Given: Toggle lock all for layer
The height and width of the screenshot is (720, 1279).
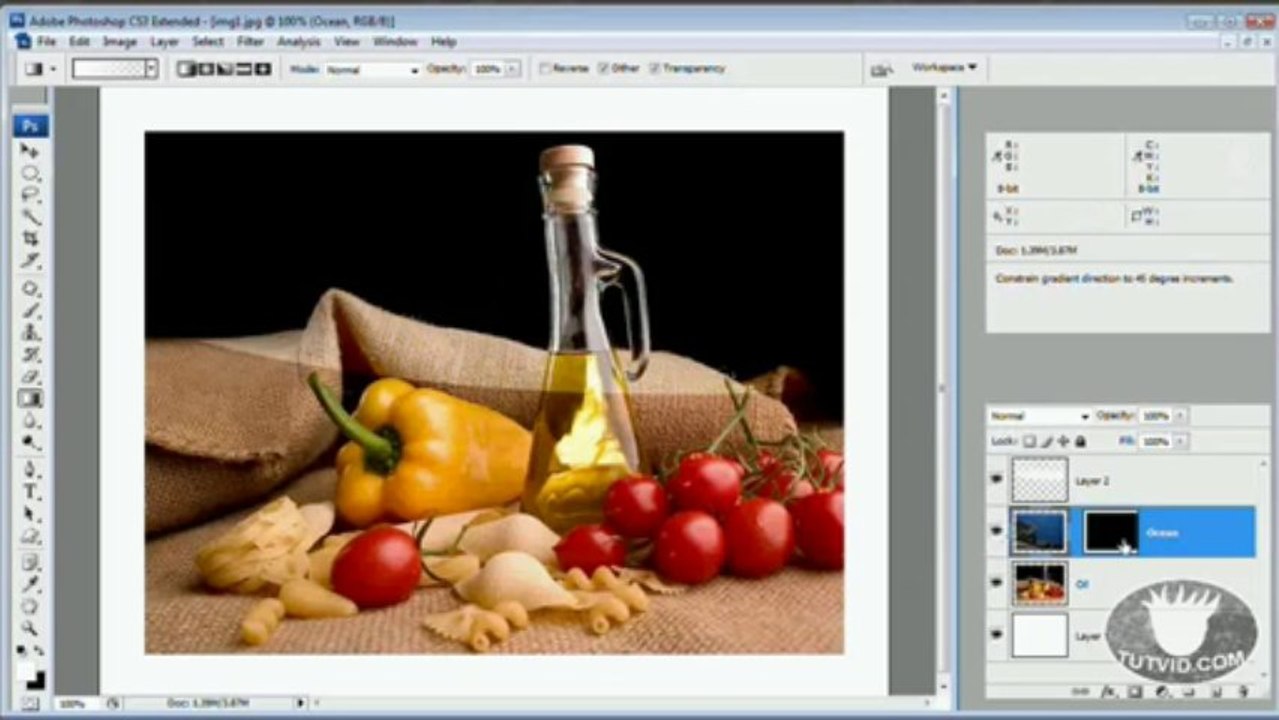Looking at the screenshot, I should pyautogui.click(x=1080, y=441).
